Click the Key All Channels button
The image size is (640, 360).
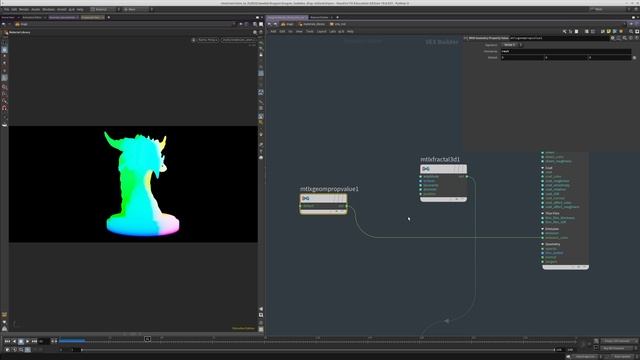pyautogui.click(x=617, y=348)
